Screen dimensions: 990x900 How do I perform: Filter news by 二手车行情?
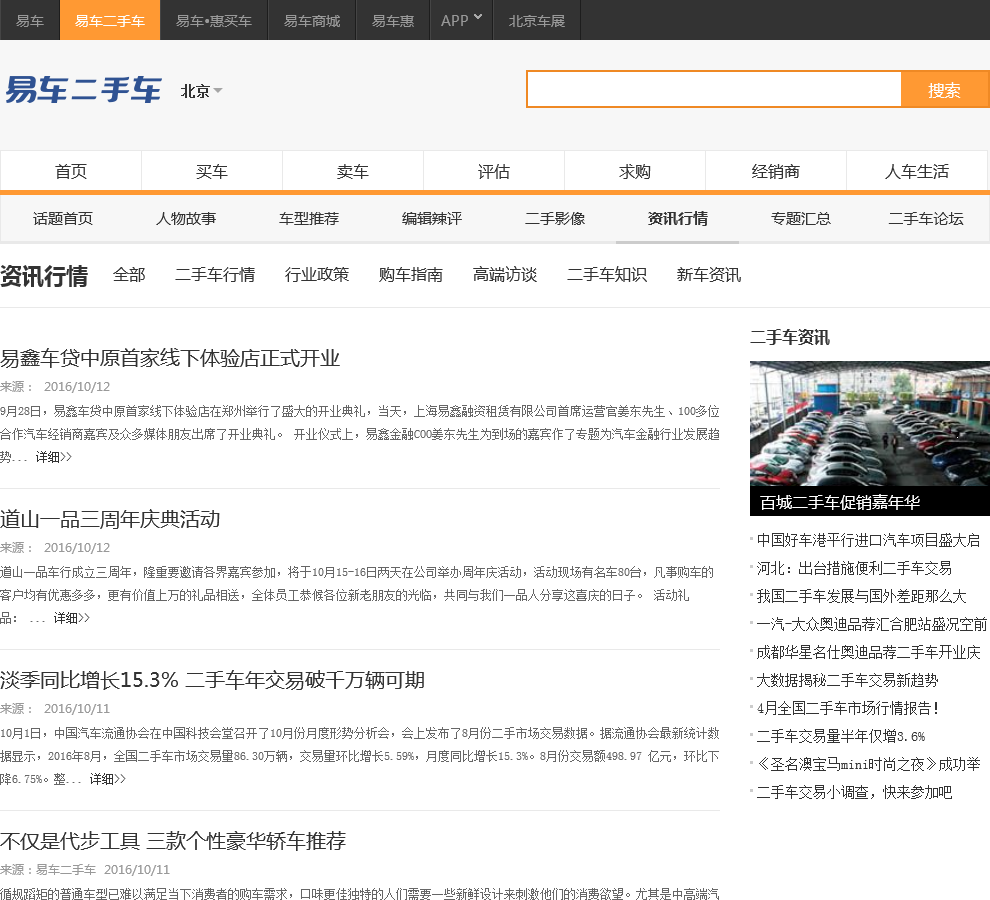[x=215, y=275]
